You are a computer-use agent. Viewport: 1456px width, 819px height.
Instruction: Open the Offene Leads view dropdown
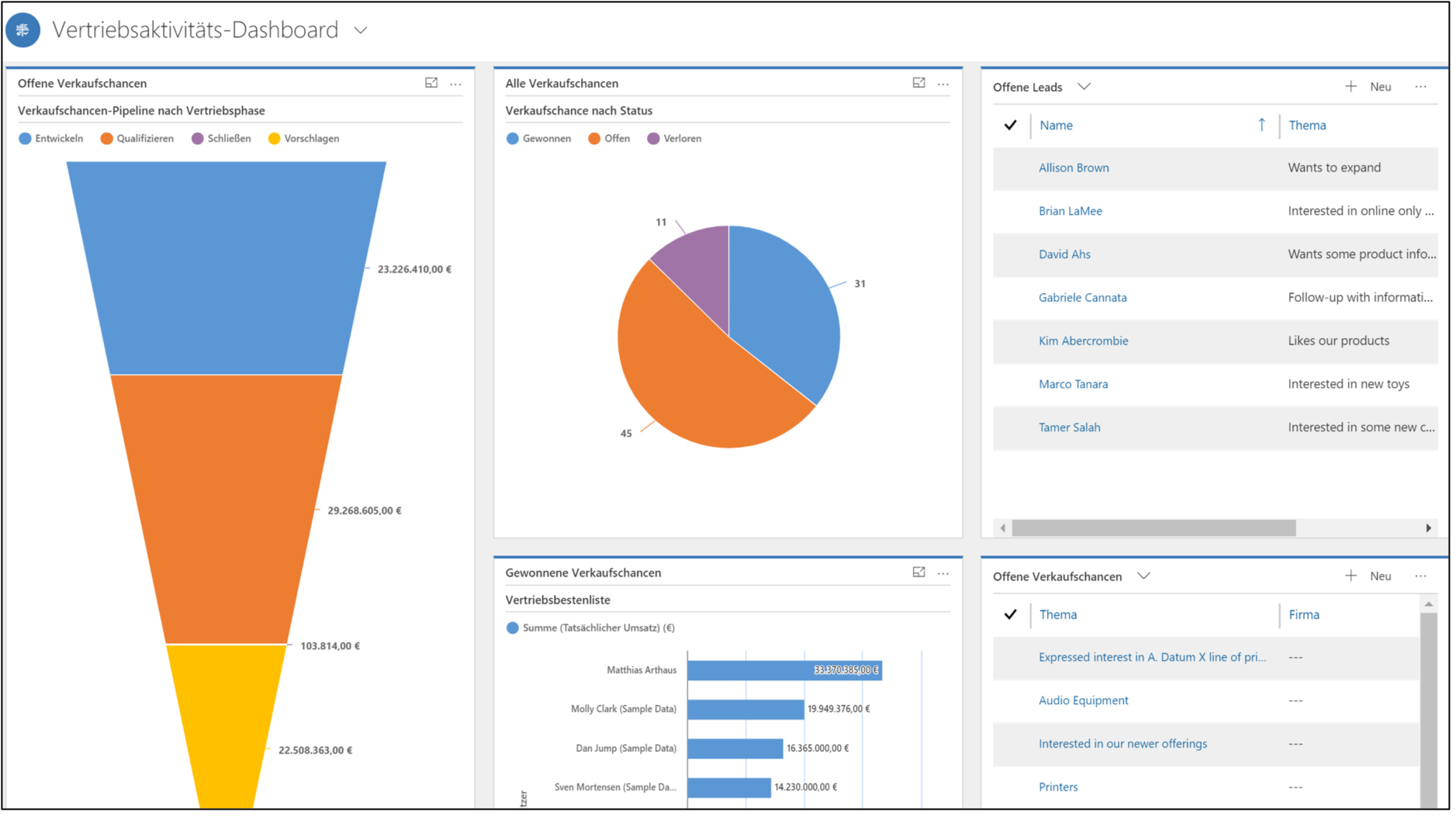[x=1084, y=87]
